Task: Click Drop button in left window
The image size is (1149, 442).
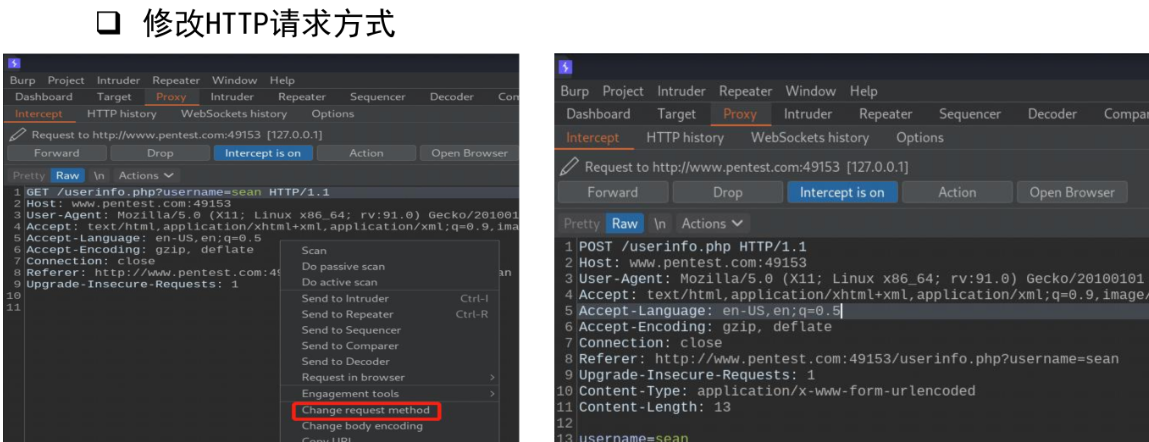Action: [159, 153]
